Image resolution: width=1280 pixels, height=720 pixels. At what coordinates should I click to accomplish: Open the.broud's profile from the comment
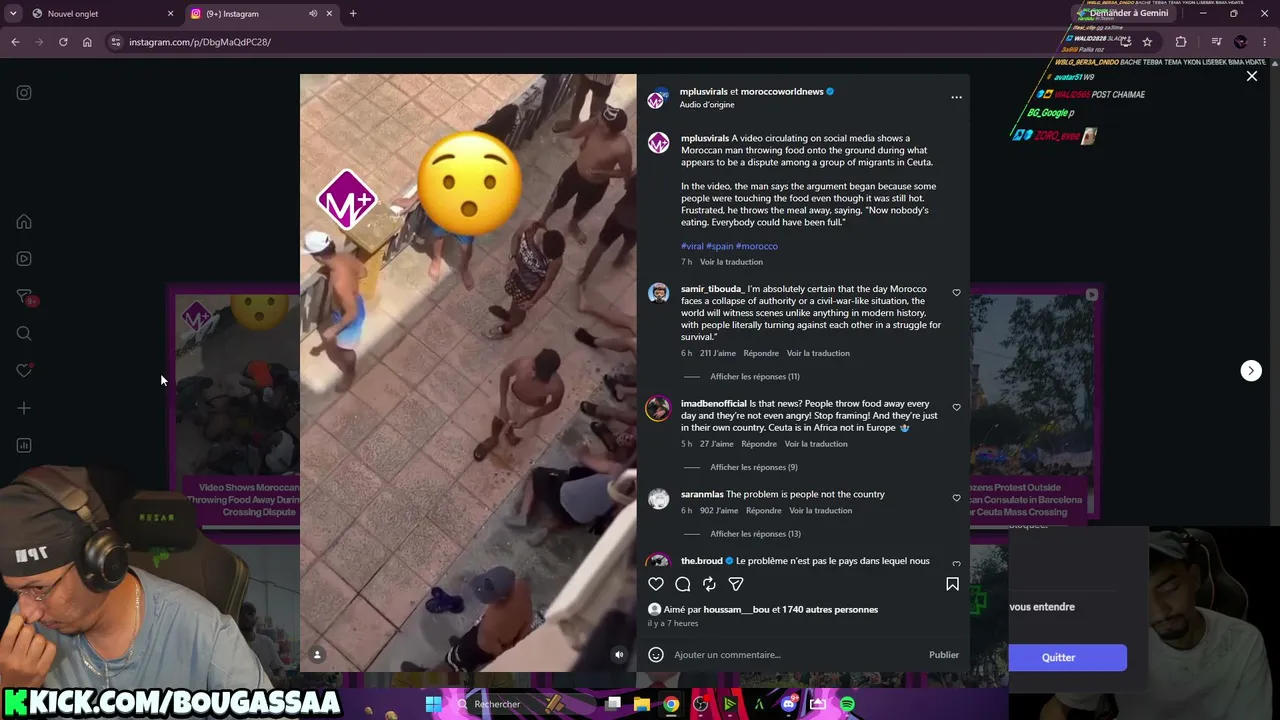[x=702, y=561]
